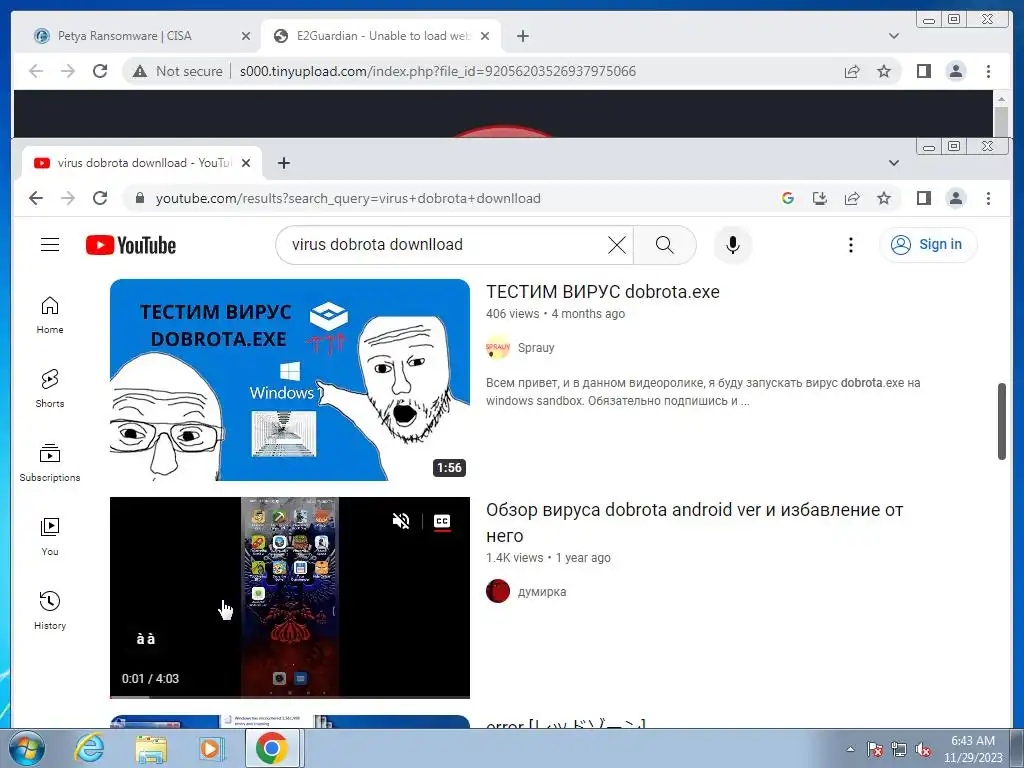Show hidden tray icons arrow
The height and width of the screenshot is (768, 1024).
pos(850,749)
